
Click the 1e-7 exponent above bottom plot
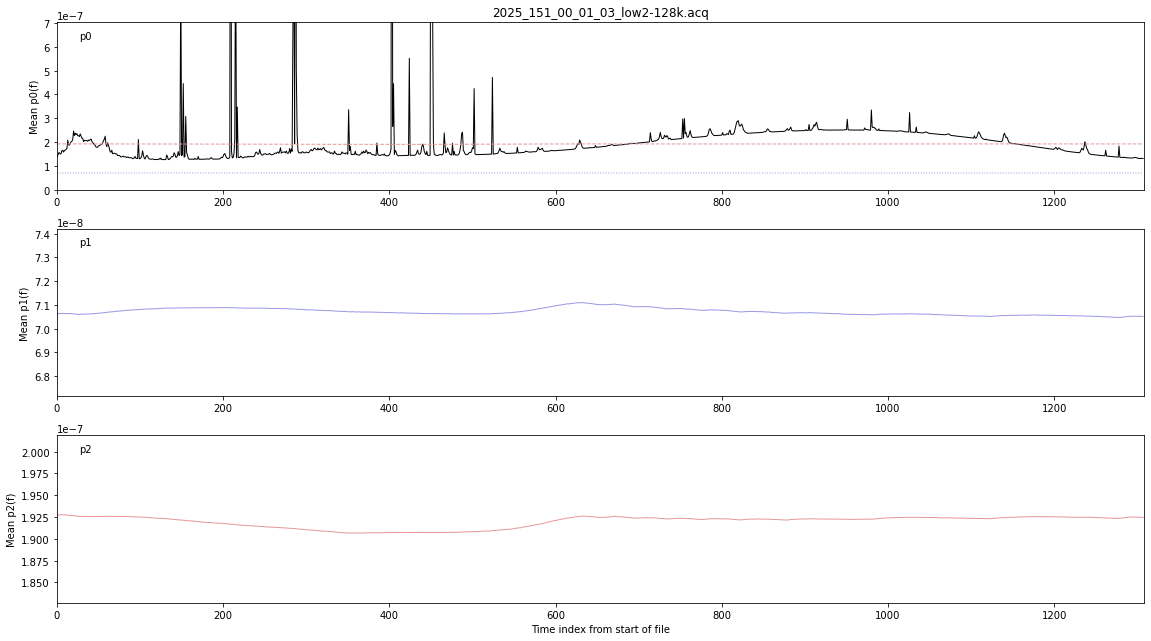point(70,430)
